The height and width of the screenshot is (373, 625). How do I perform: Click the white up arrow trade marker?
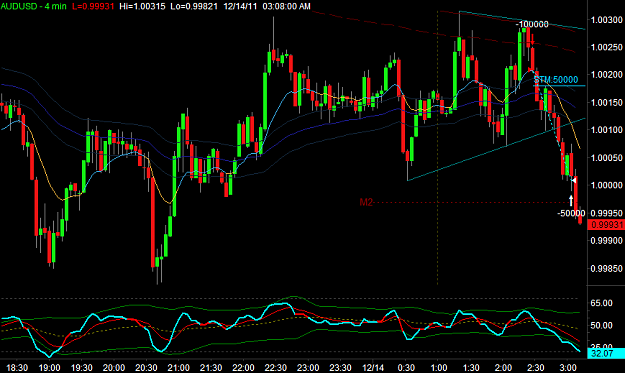click(x=571, y=200)
